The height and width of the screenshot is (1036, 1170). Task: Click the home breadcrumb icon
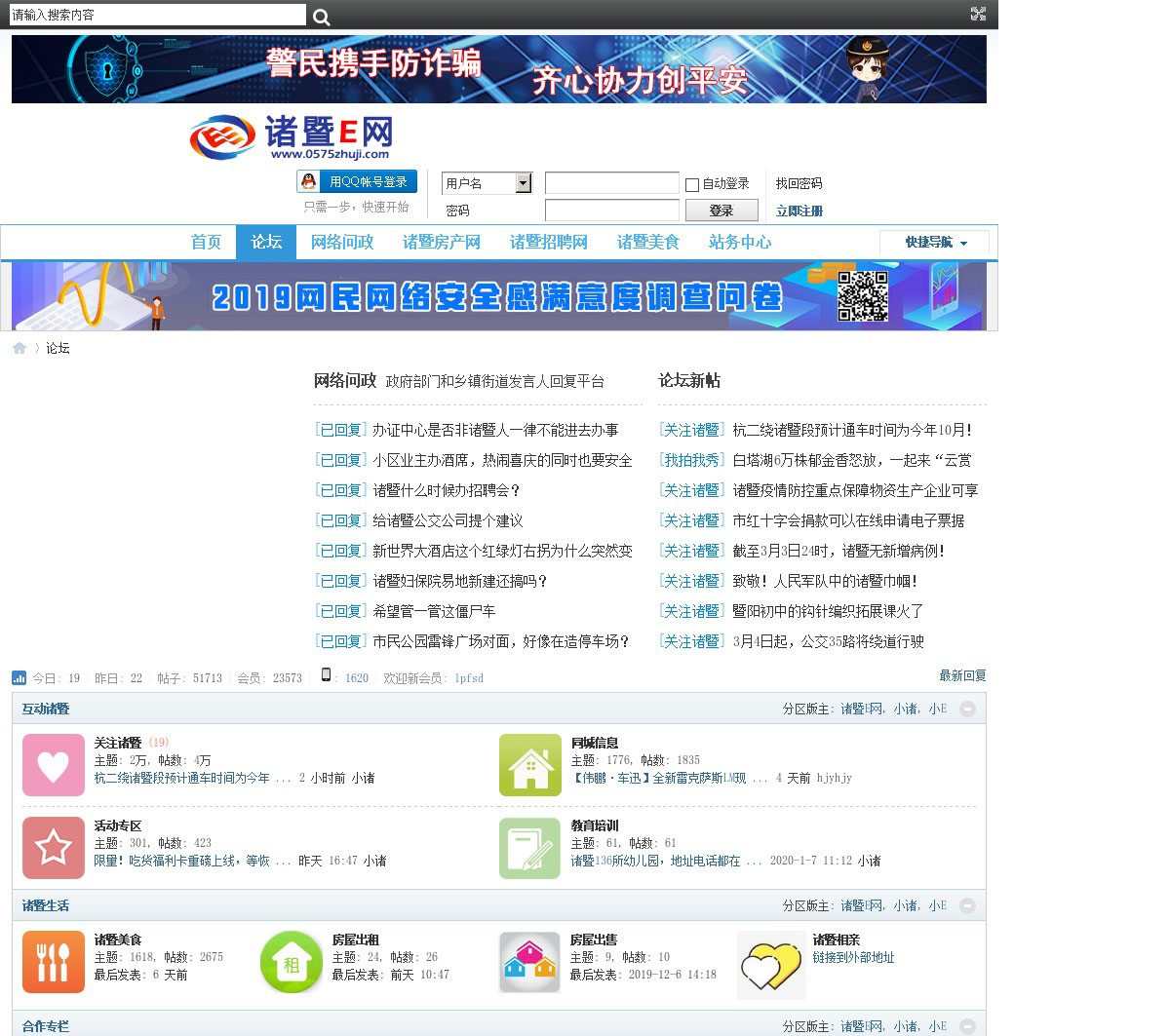coord(19,348)
